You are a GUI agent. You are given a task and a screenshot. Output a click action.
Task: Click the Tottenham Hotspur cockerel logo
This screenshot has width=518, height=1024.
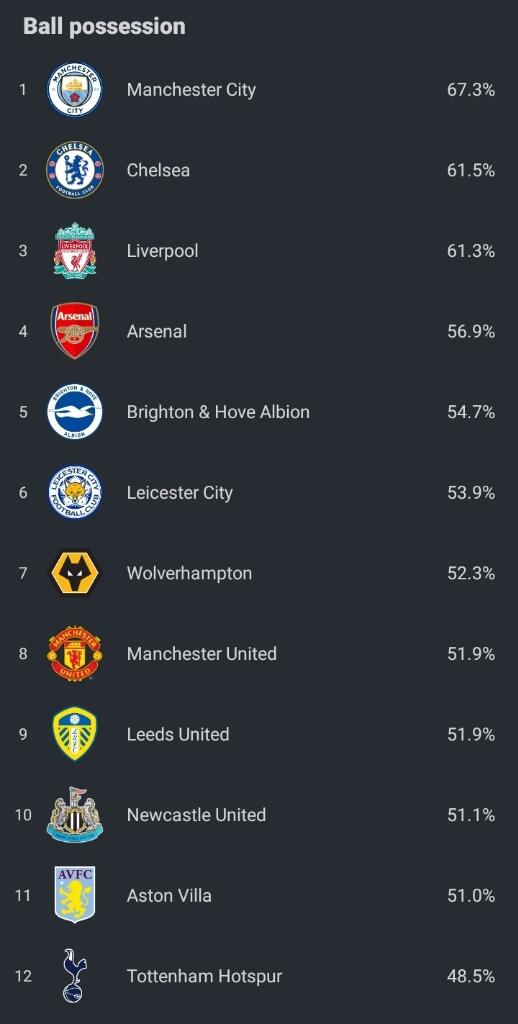pos(74,976)
